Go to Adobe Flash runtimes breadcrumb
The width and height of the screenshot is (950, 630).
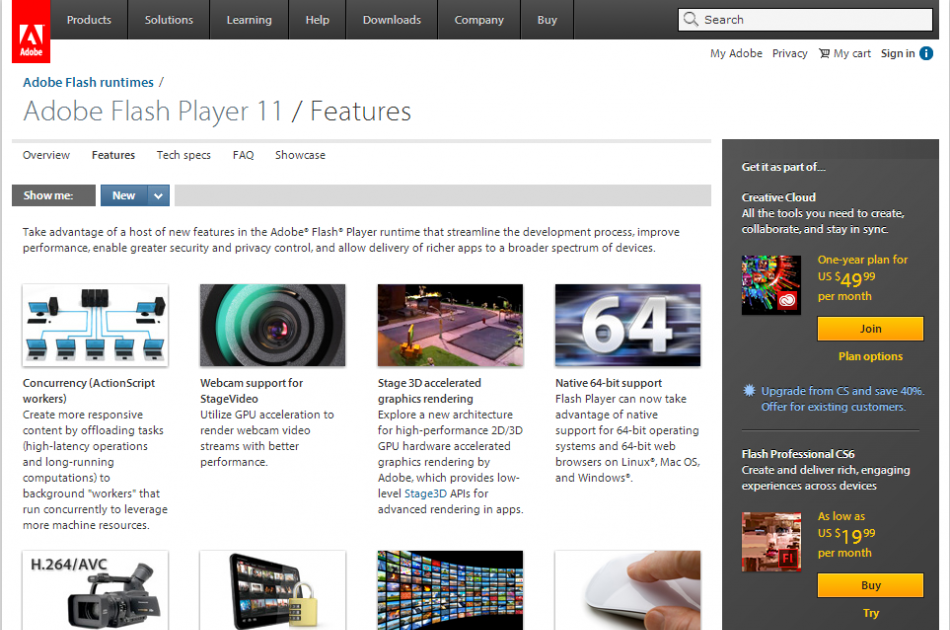pyautogui.click(x=88, y=82)
